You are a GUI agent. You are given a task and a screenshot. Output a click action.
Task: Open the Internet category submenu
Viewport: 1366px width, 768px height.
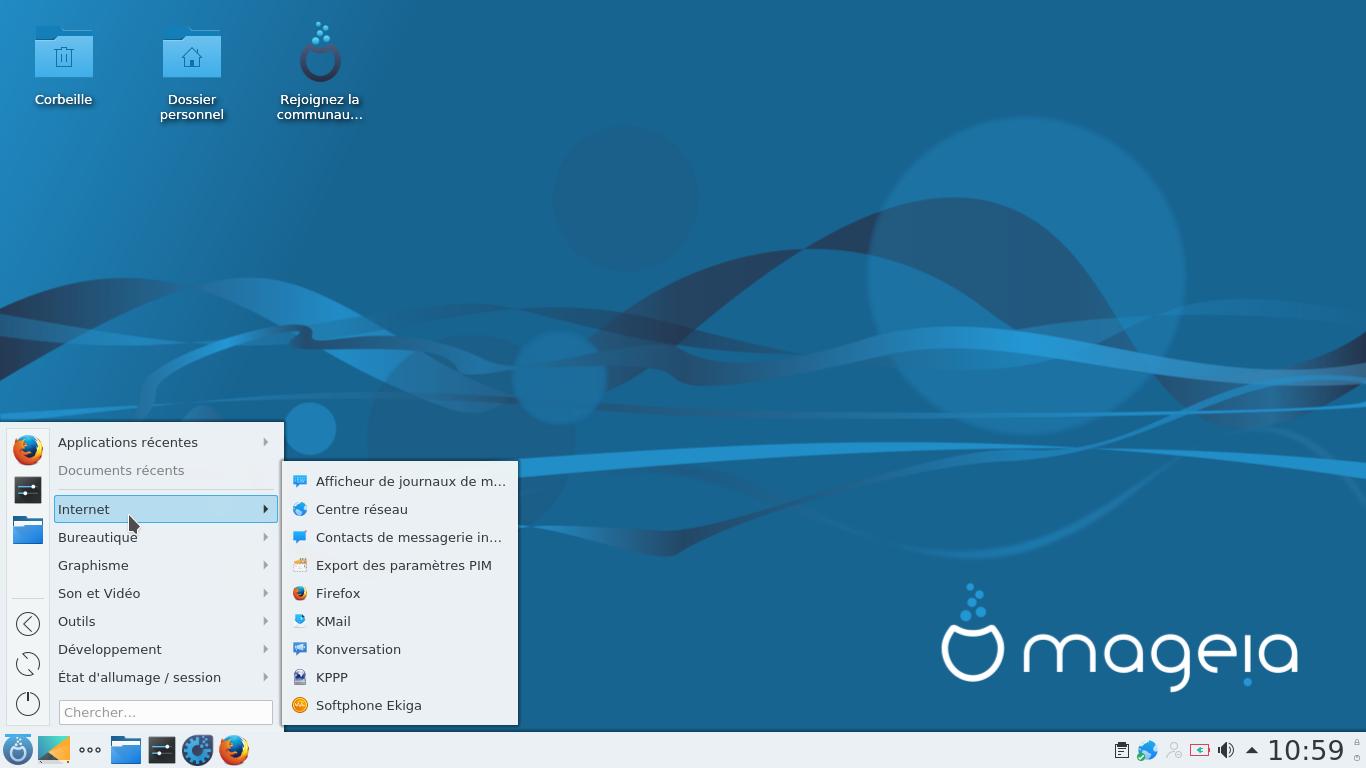(x=165, y=509)
